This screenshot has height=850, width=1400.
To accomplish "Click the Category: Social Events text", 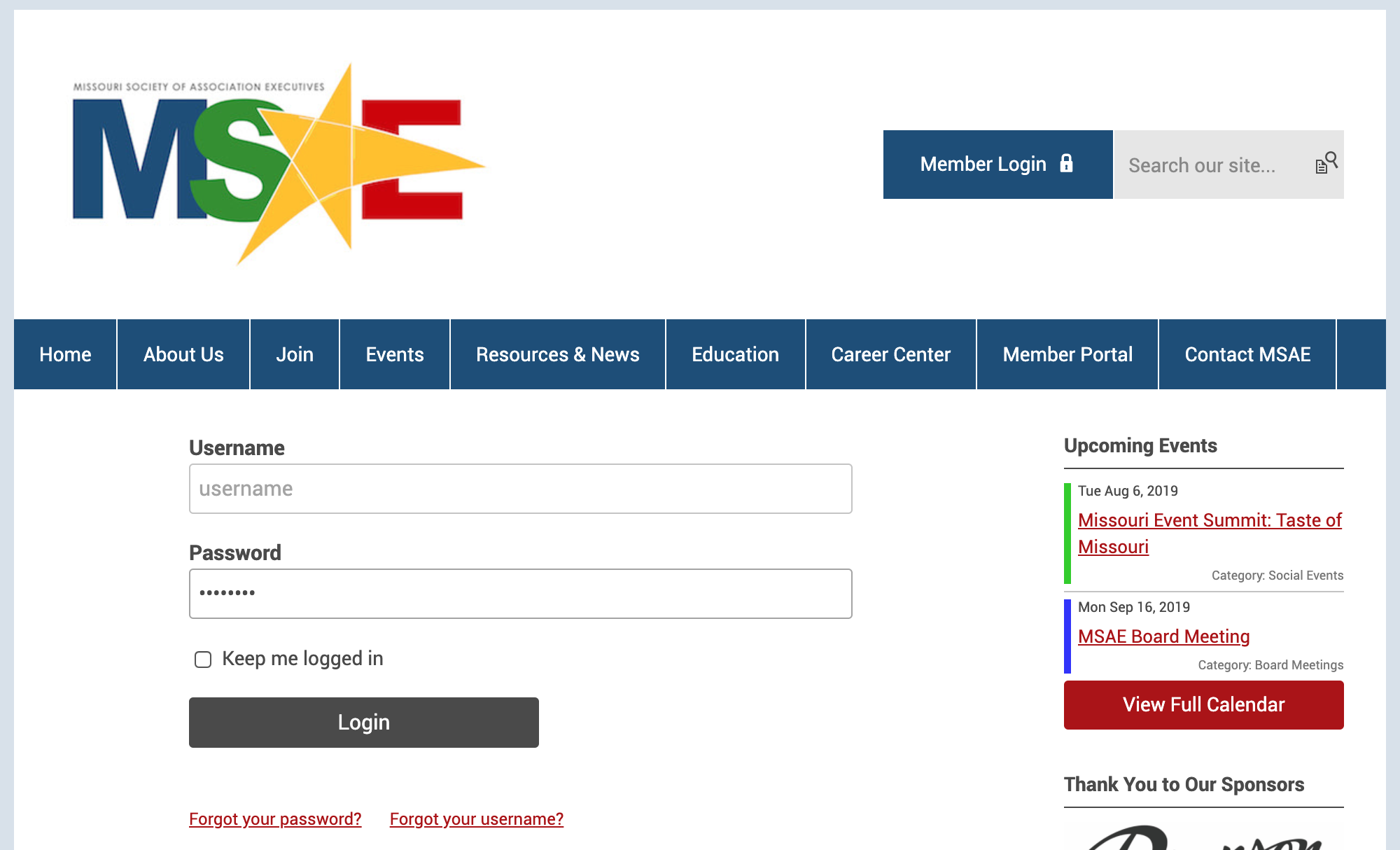I will [1277, 576].
